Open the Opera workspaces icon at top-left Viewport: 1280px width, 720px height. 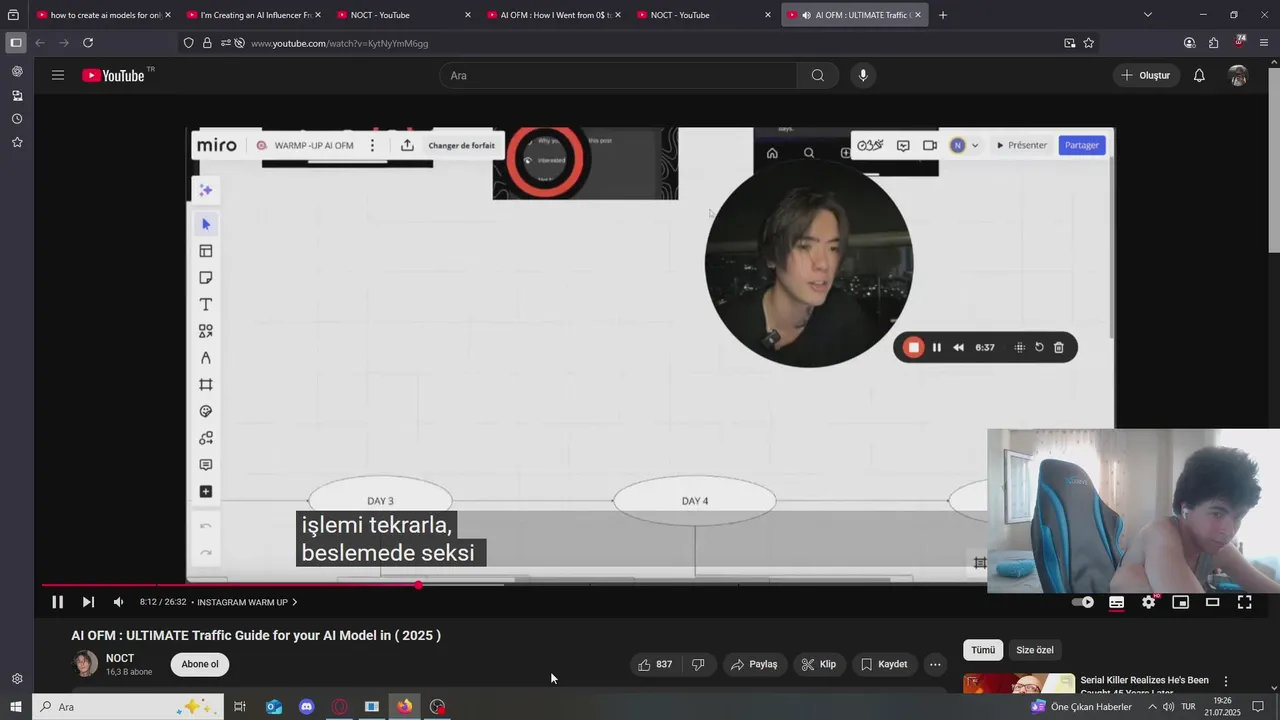(x=13, y=15)
